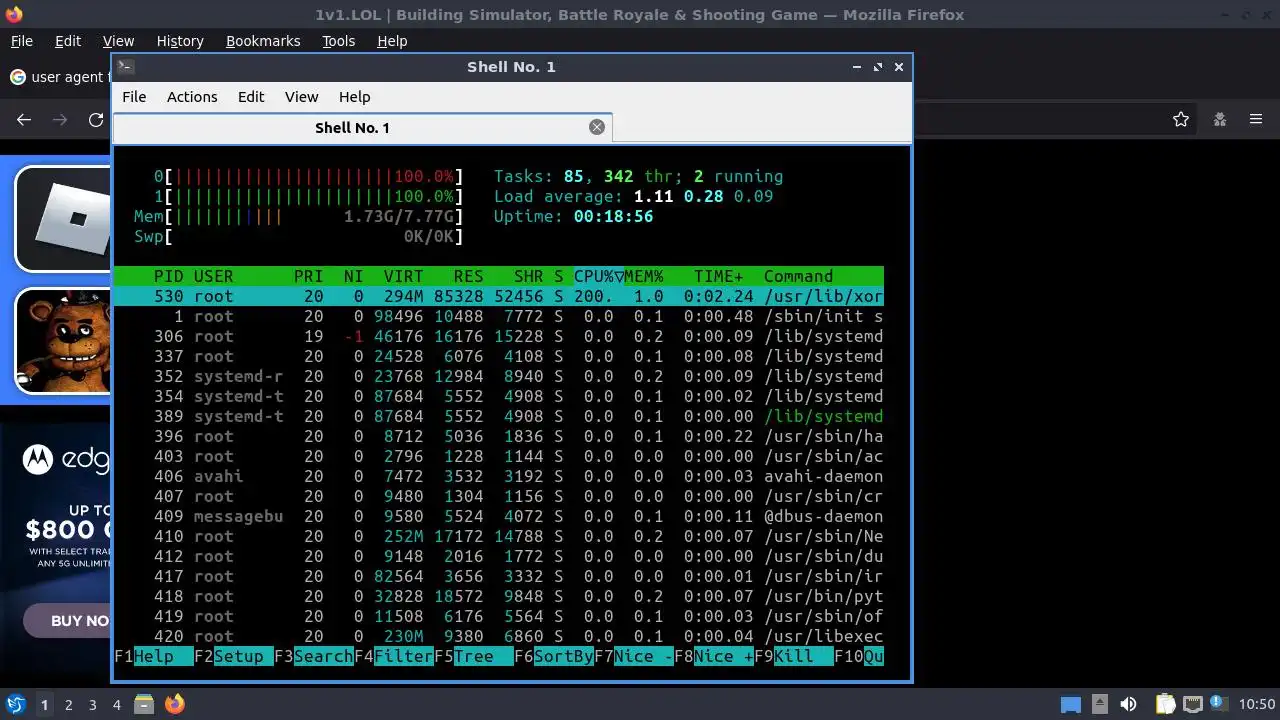The image size is (1280, 720).
Task: Click F8 Nice + in htop footer
Action: (714, 657)
